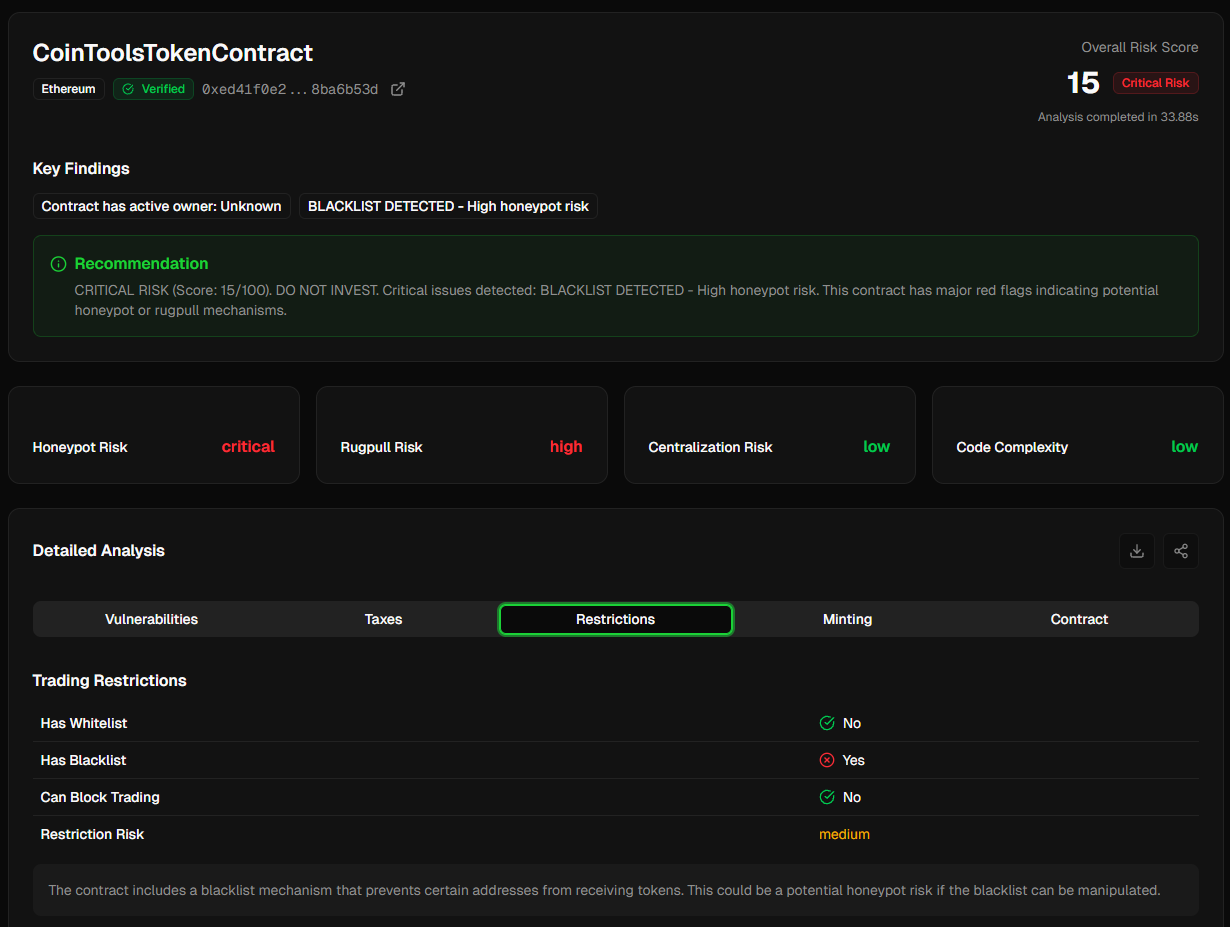This screenshot has height=927, width=1230.
Task: Click the BLACKLIST DETECTED key finding chip
Action: click(448, 206)
